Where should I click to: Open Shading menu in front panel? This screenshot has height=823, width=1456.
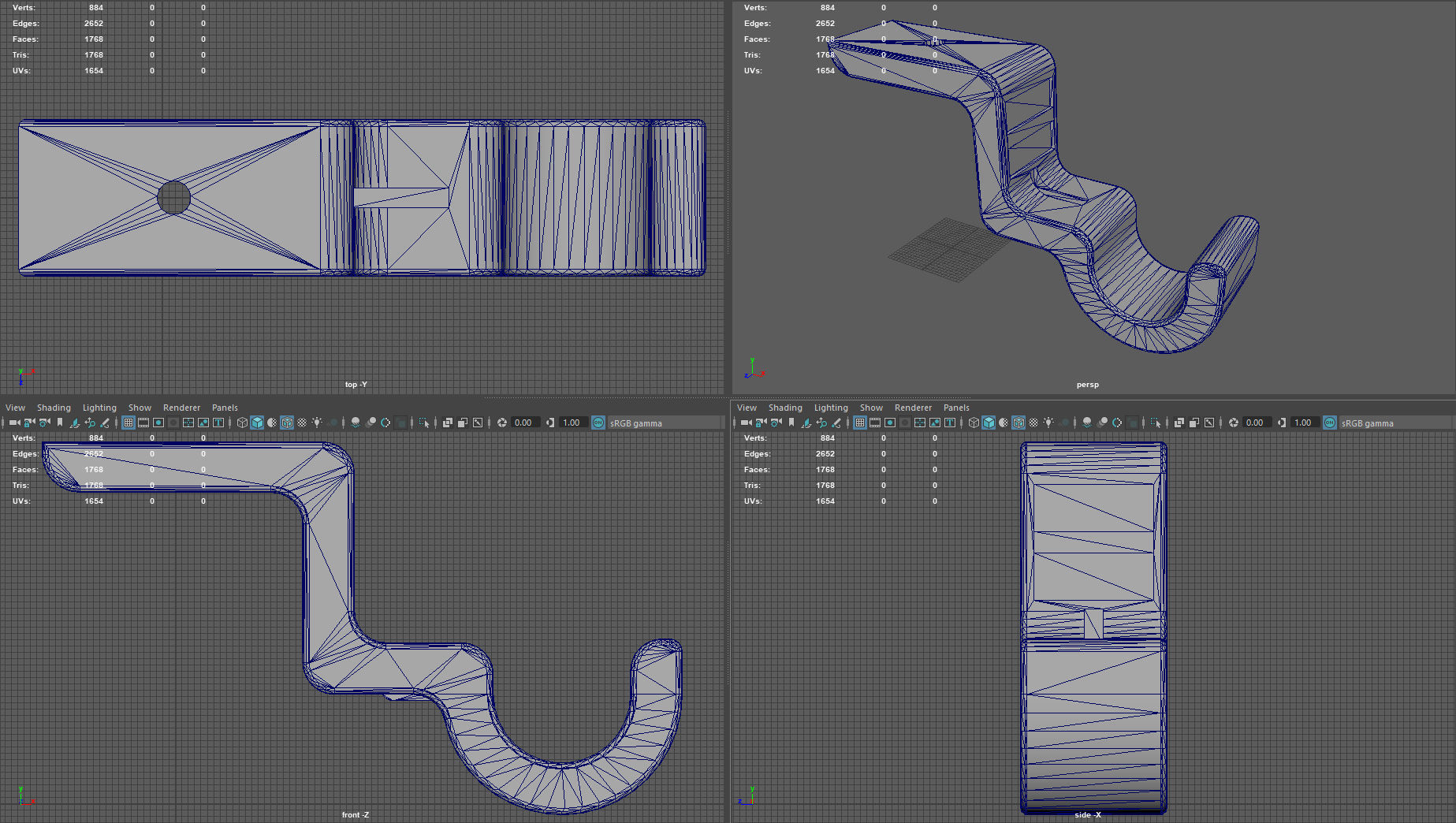pyautogui.click(x=54, y=408)
